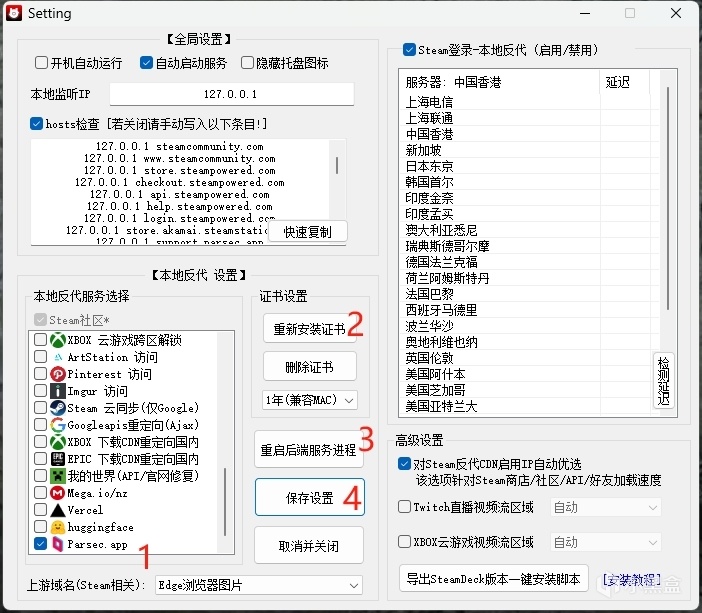Screen dimensions: 702x613
Task: Check the Vercel service checkbox
Action: tap(41, 510)
